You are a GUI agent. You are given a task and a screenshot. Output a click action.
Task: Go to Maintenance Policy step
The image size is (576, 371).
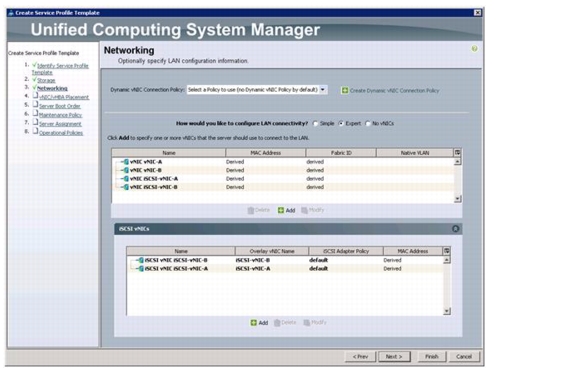tap(60, 115)
